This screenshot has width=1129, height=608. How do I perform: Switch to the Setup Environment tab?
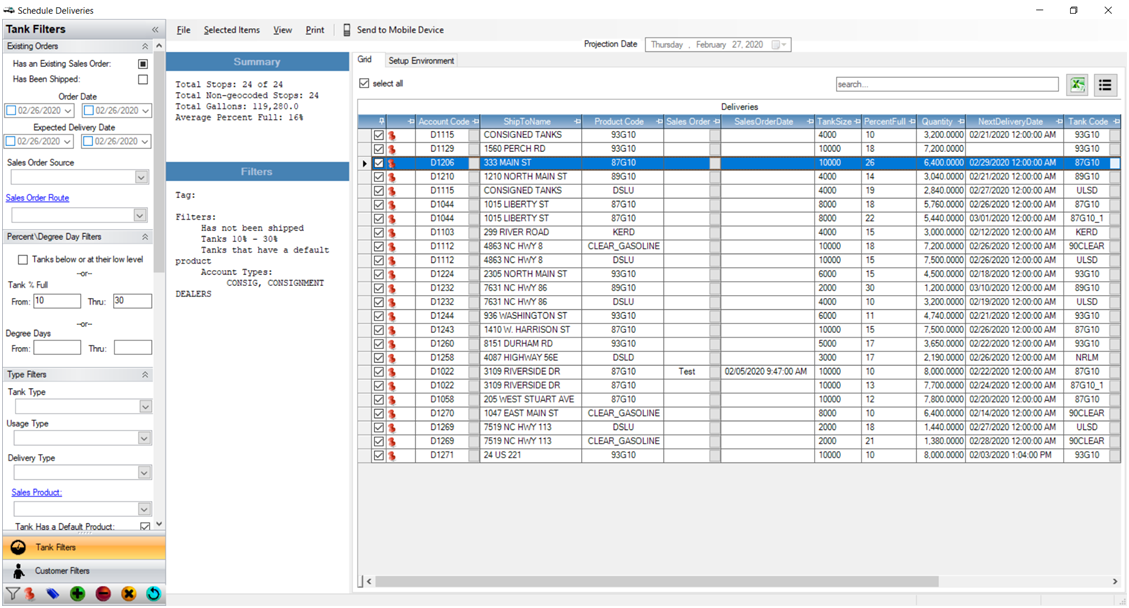421,61
